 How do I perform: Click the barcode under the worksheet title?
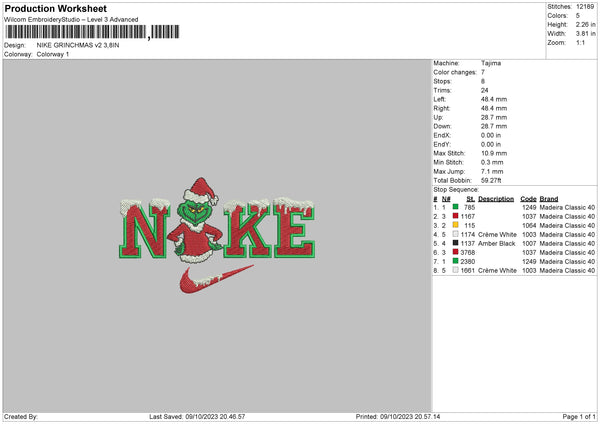click(x=92, y=32)
